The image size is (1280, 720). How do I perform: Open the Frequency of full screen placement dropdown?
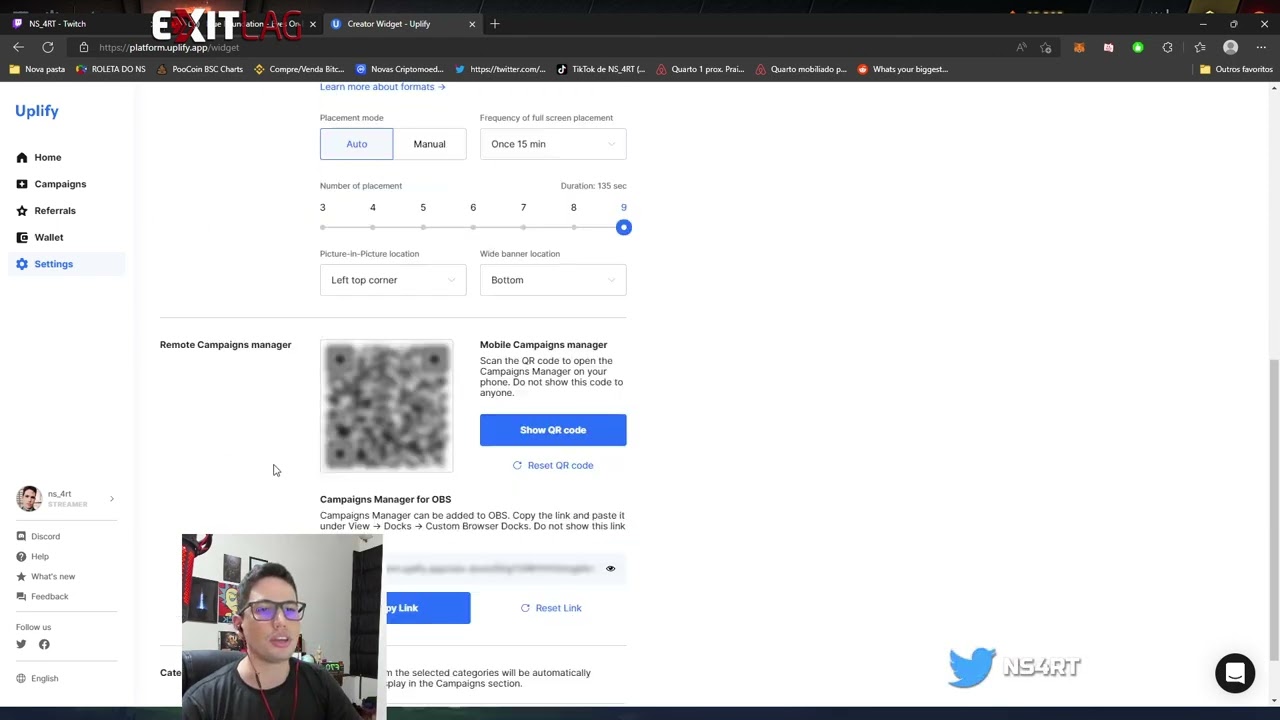point(553,144)
